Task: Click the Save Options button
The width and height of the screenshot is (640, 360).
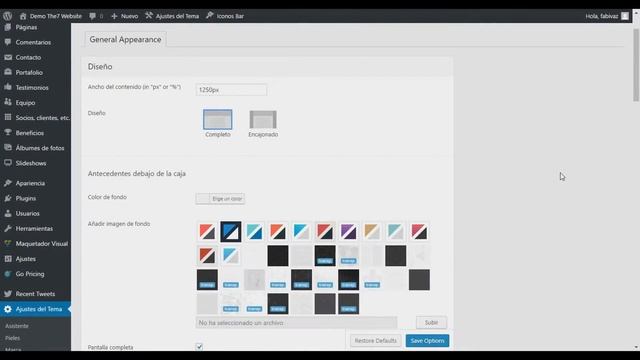Action: 427,341
